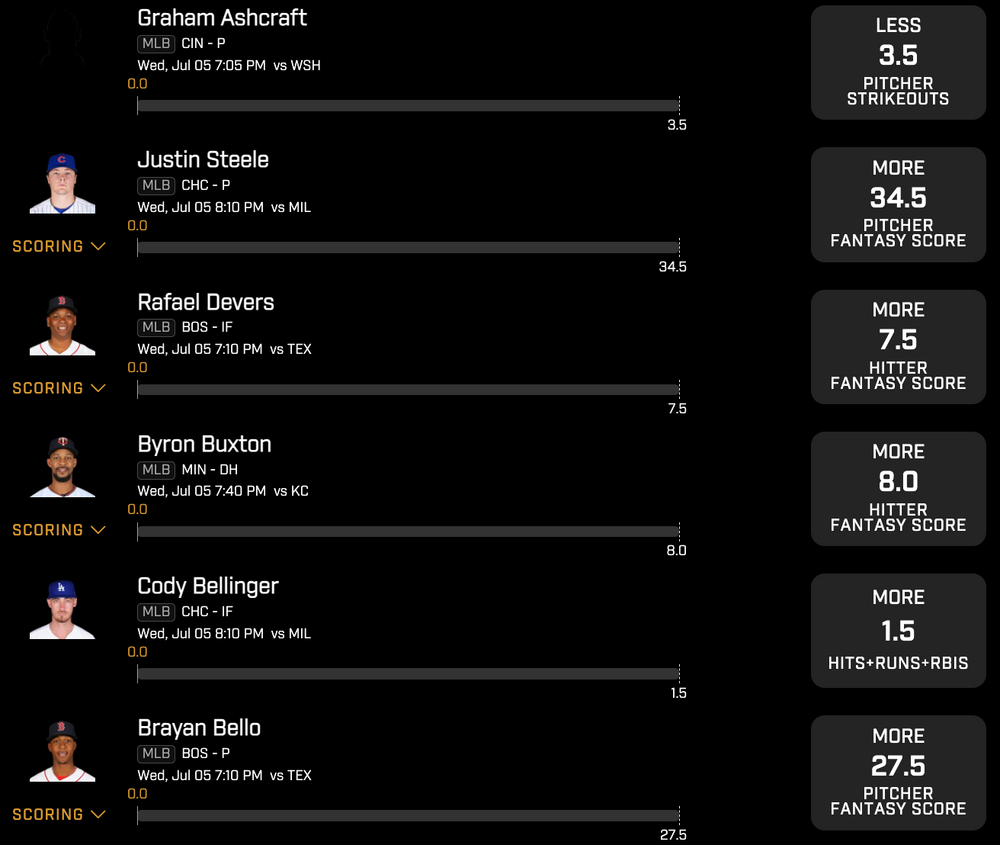This screenshot has width=1000, height=845.
Task: Expand Scoring dropdown for Rafael Devers
Action: (59, 388)
